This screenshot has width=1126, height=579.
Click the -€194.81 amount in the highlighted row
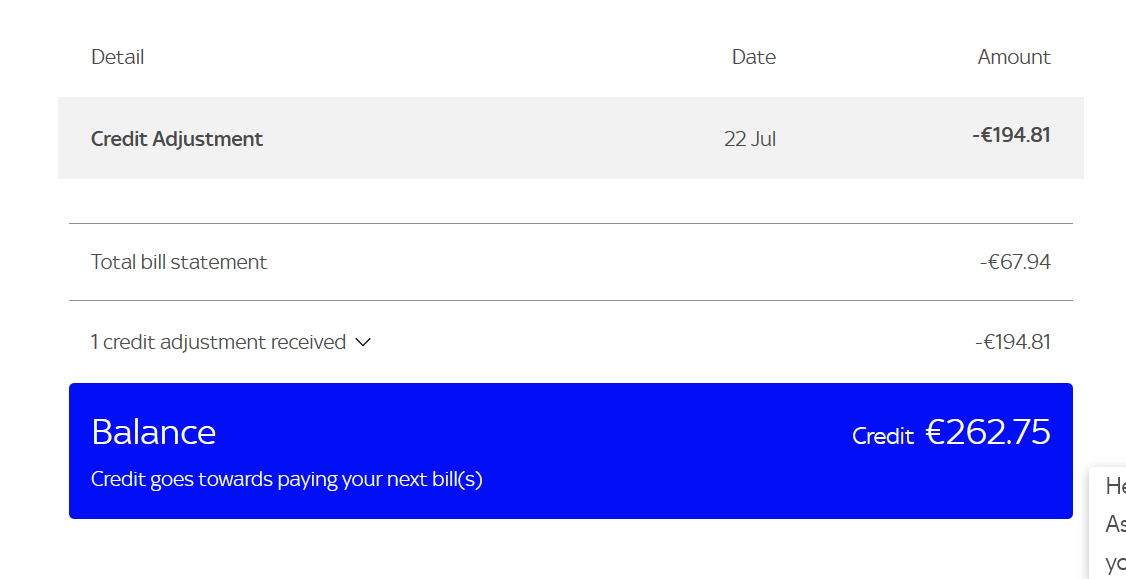(1011, 135)
